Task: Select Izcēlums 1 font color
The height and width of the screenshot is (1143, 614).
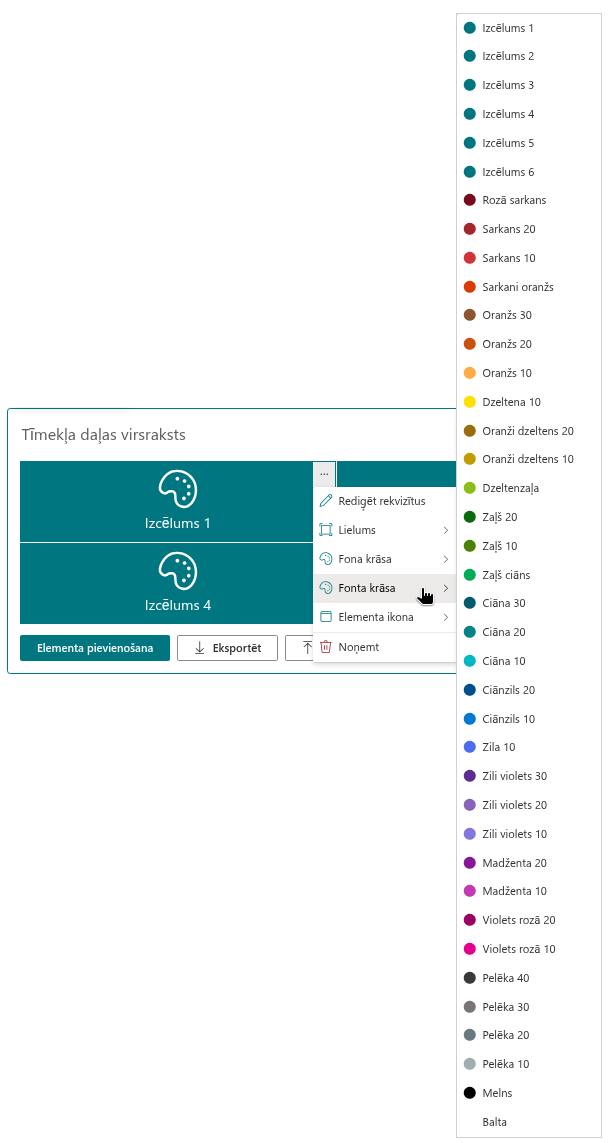Action: pyautogui.click(x=529, y=28)
